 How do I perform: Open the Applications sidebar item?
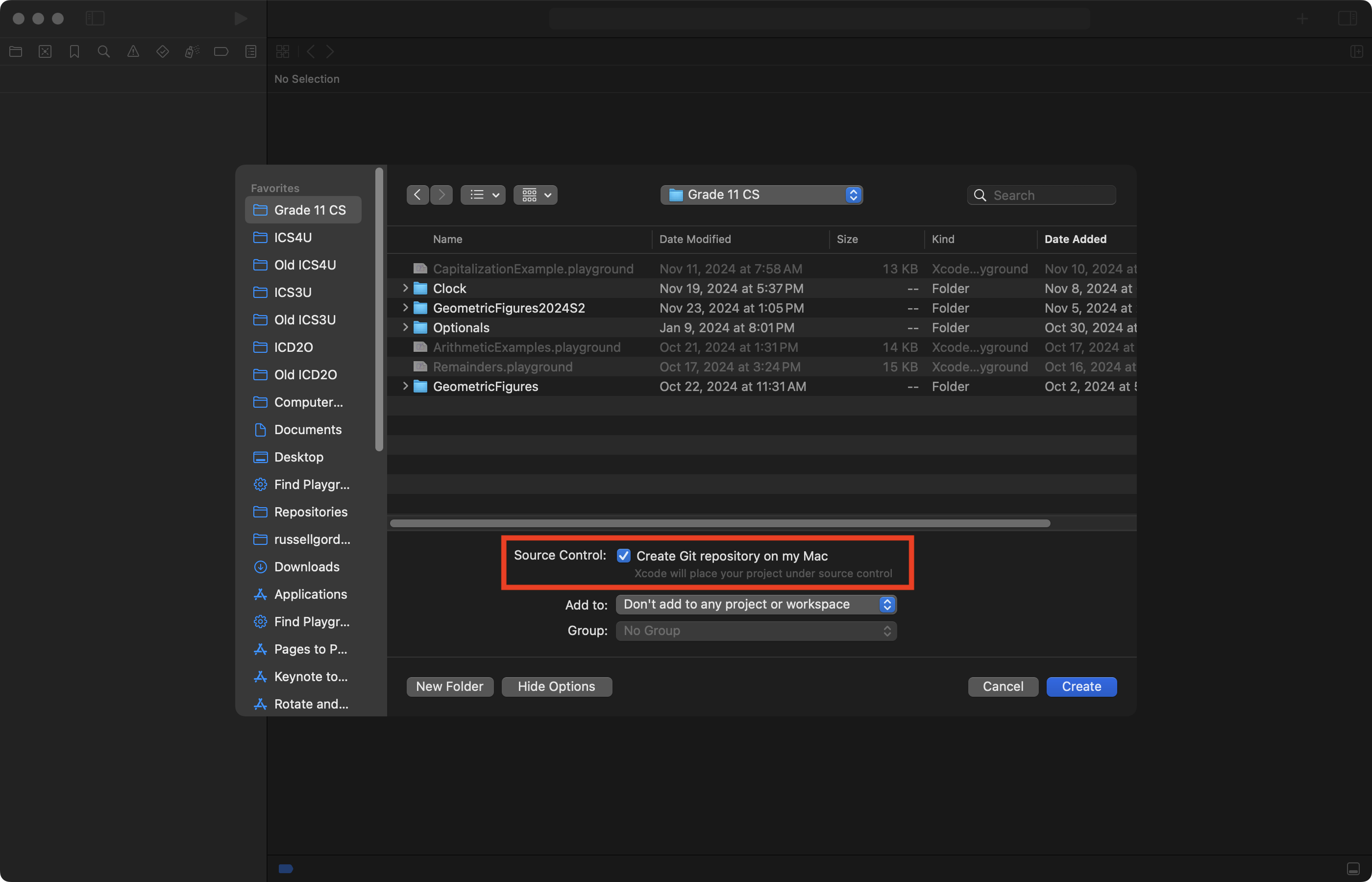click(310, 594)
